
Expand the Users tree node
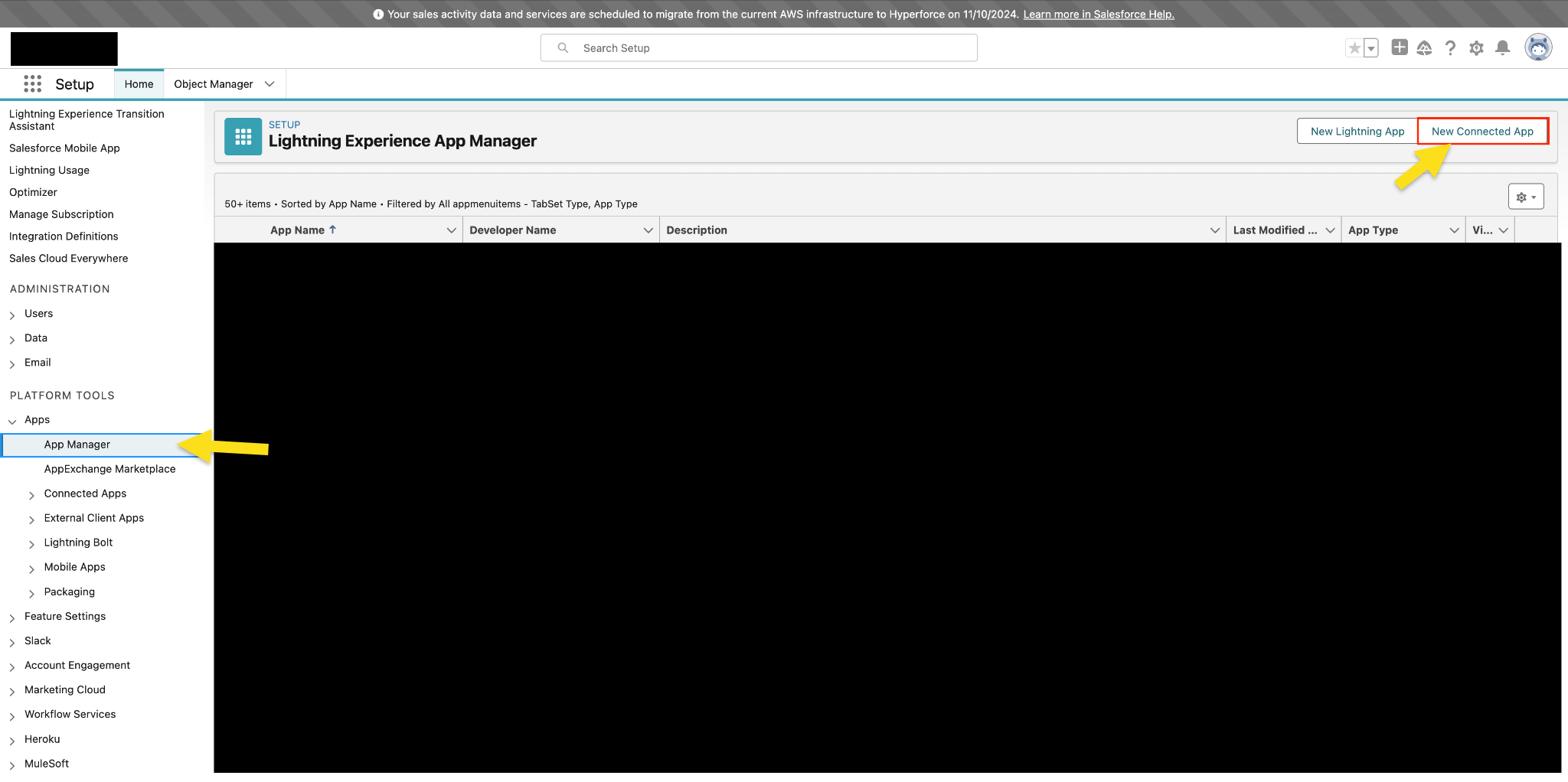coord(12,314)
